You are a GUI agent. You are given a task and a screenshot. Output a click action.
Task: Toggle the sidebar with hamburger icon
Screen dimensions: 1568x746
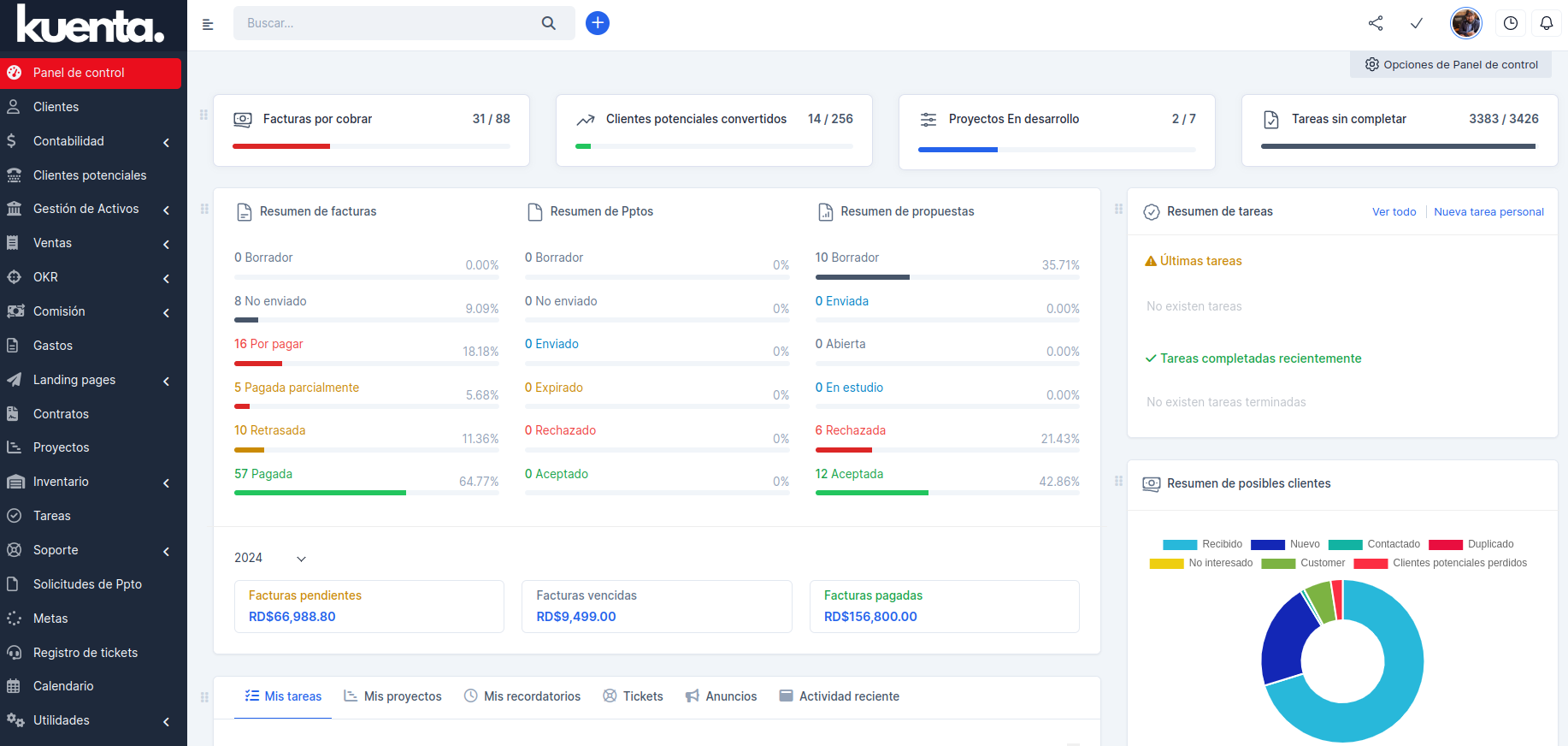(x=208, y=24)
